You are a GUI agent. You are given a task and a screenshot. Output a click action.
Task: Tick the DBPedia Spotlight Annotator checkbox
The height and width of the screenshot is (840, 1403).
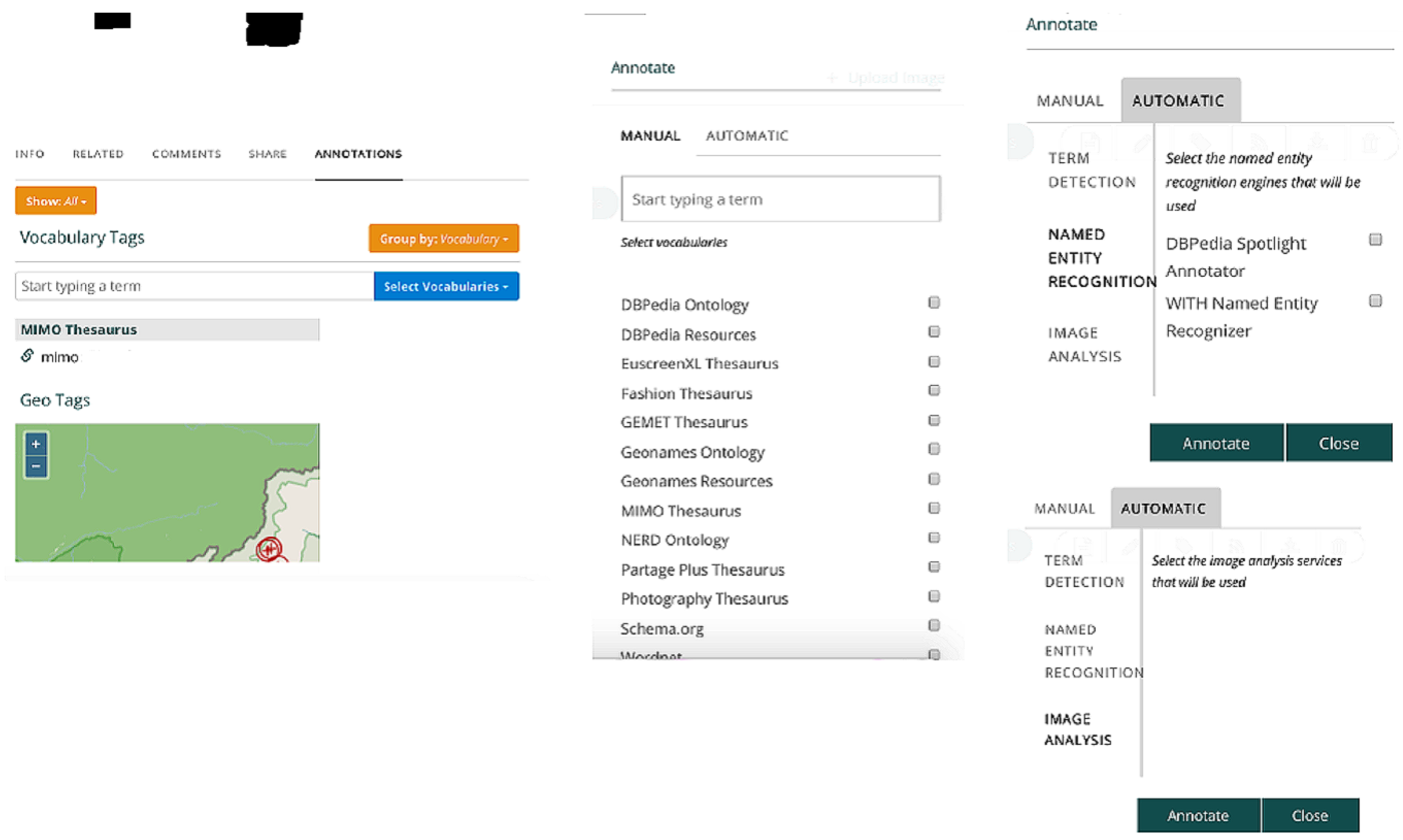1375,240
